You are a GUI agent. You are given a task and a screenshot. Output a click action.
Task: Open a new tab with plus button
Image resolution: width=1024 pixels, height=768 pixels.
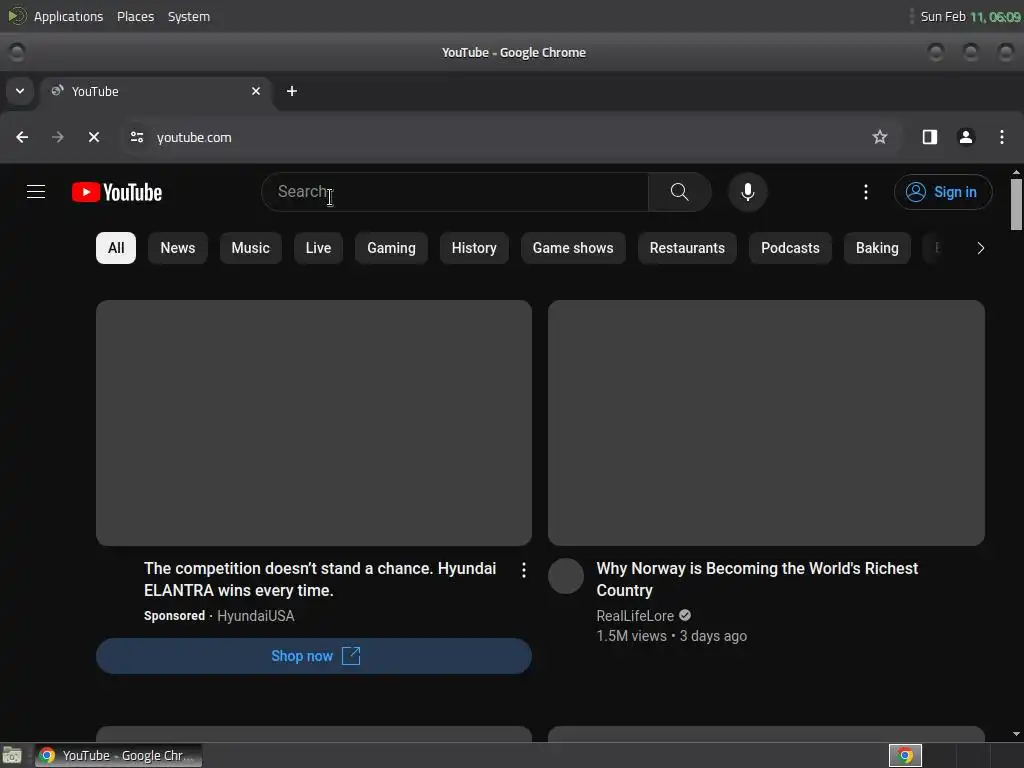coord(292,91)
